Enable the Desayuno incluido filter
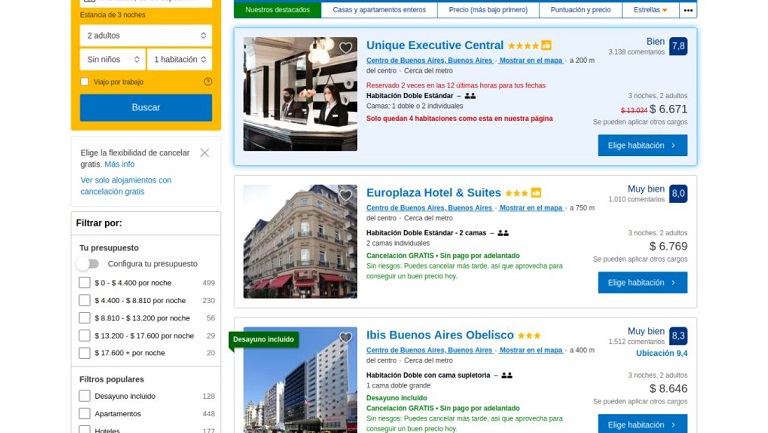This screenshot has height=433, width=768. tap(85, 396)
